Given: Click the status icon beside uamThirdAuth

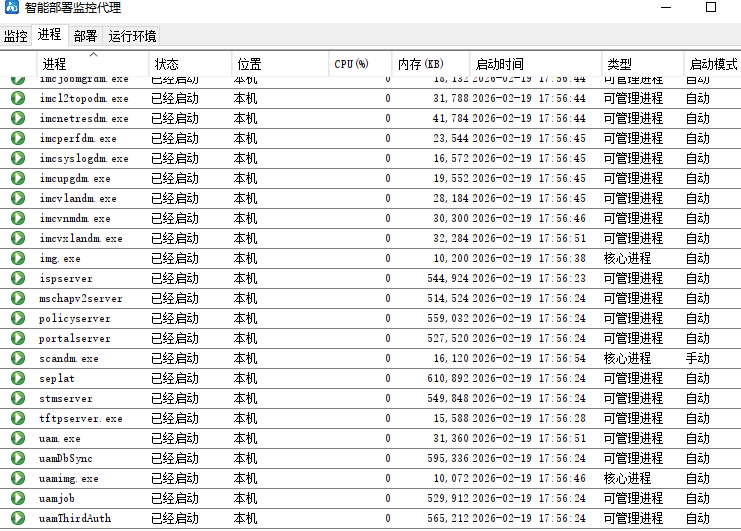Looking at the screenshot, I should pyautogui.click(x=18, y=518).
